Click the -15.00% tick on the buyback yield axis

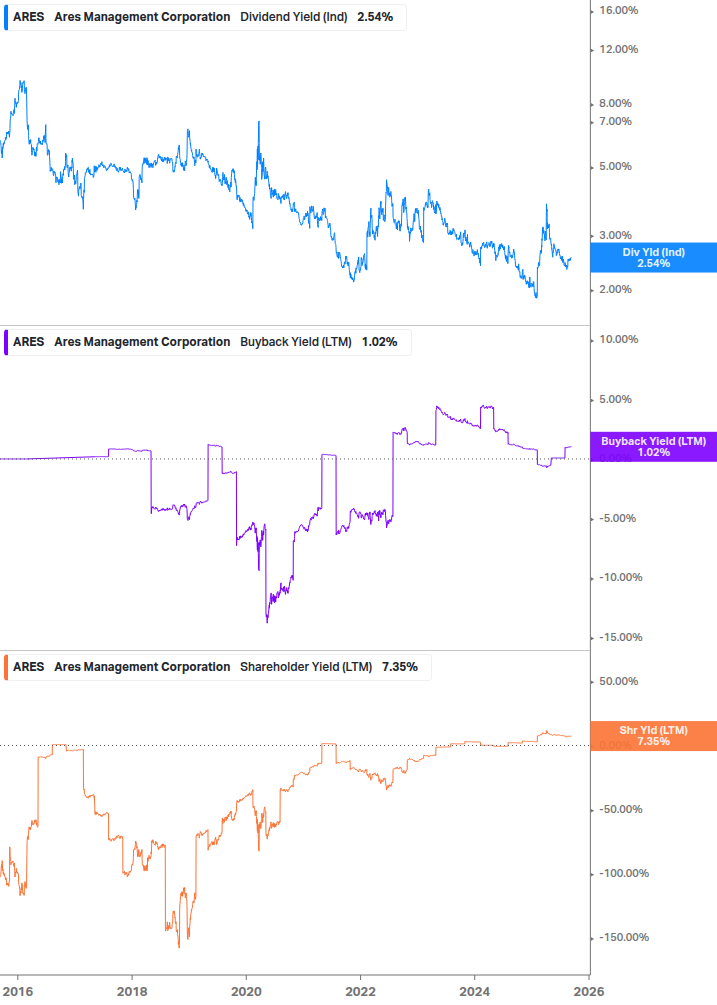(621, 637)
